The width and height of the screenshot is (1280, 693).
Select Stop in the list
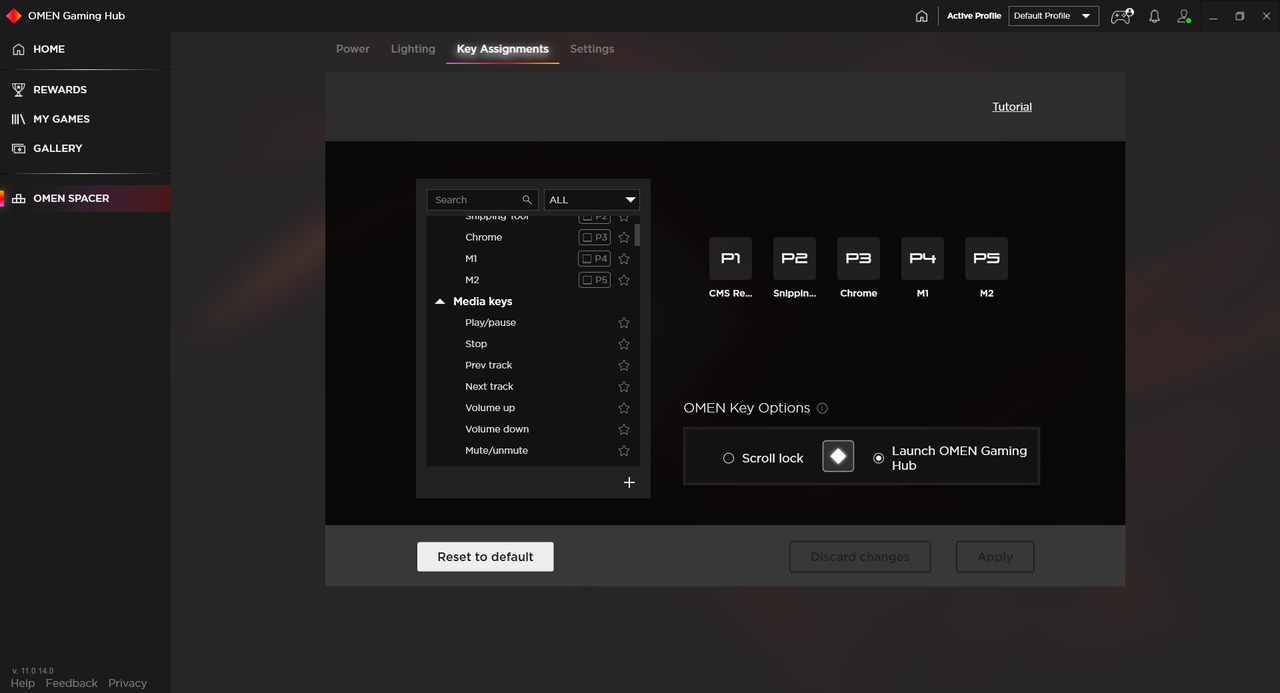point(476,344)
